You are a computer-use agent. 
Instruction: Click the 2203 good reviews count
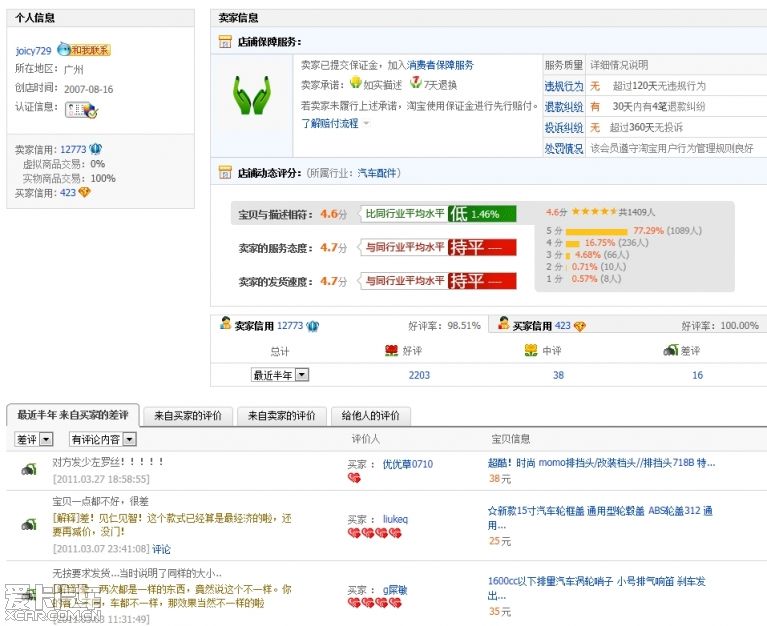419,375
